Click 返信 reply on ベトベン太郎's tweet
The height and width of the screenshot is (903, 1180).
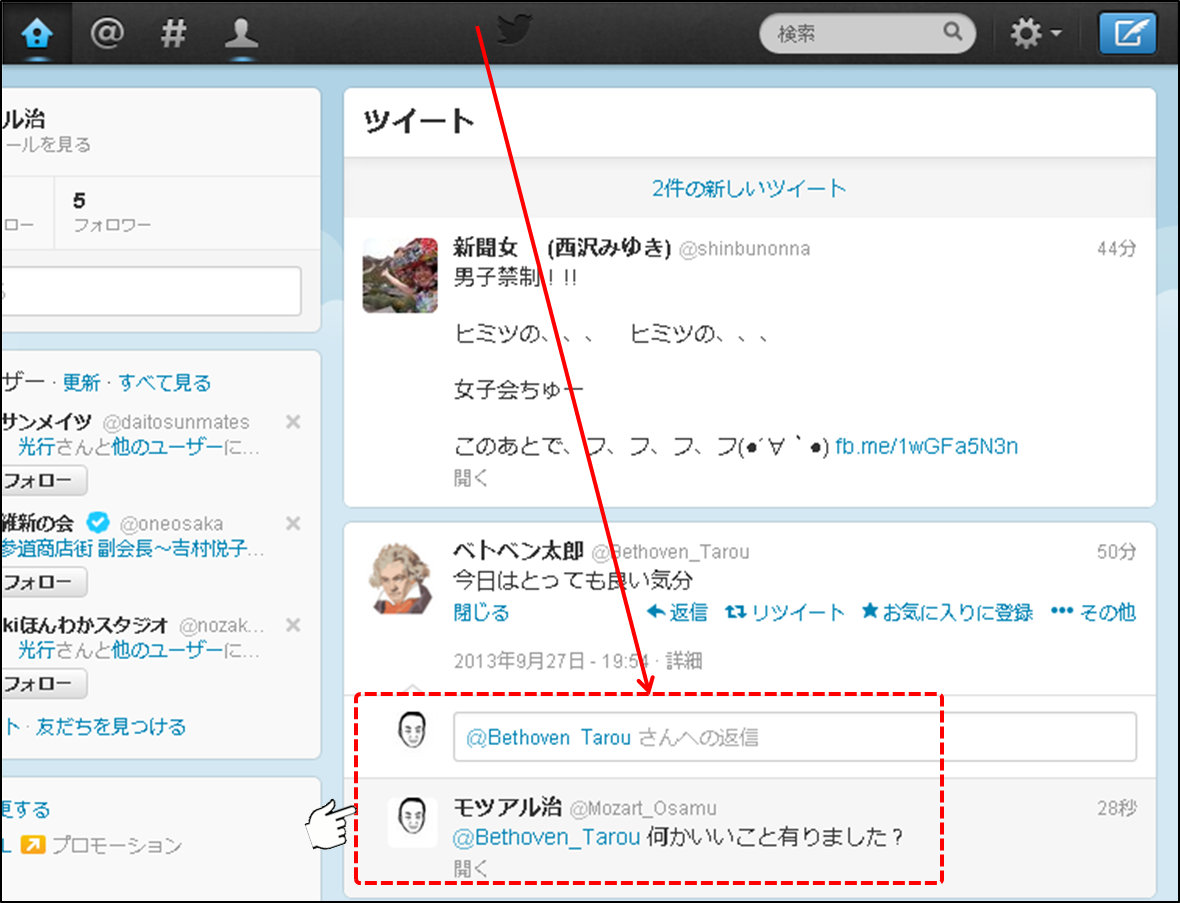(x=677, y=612)
